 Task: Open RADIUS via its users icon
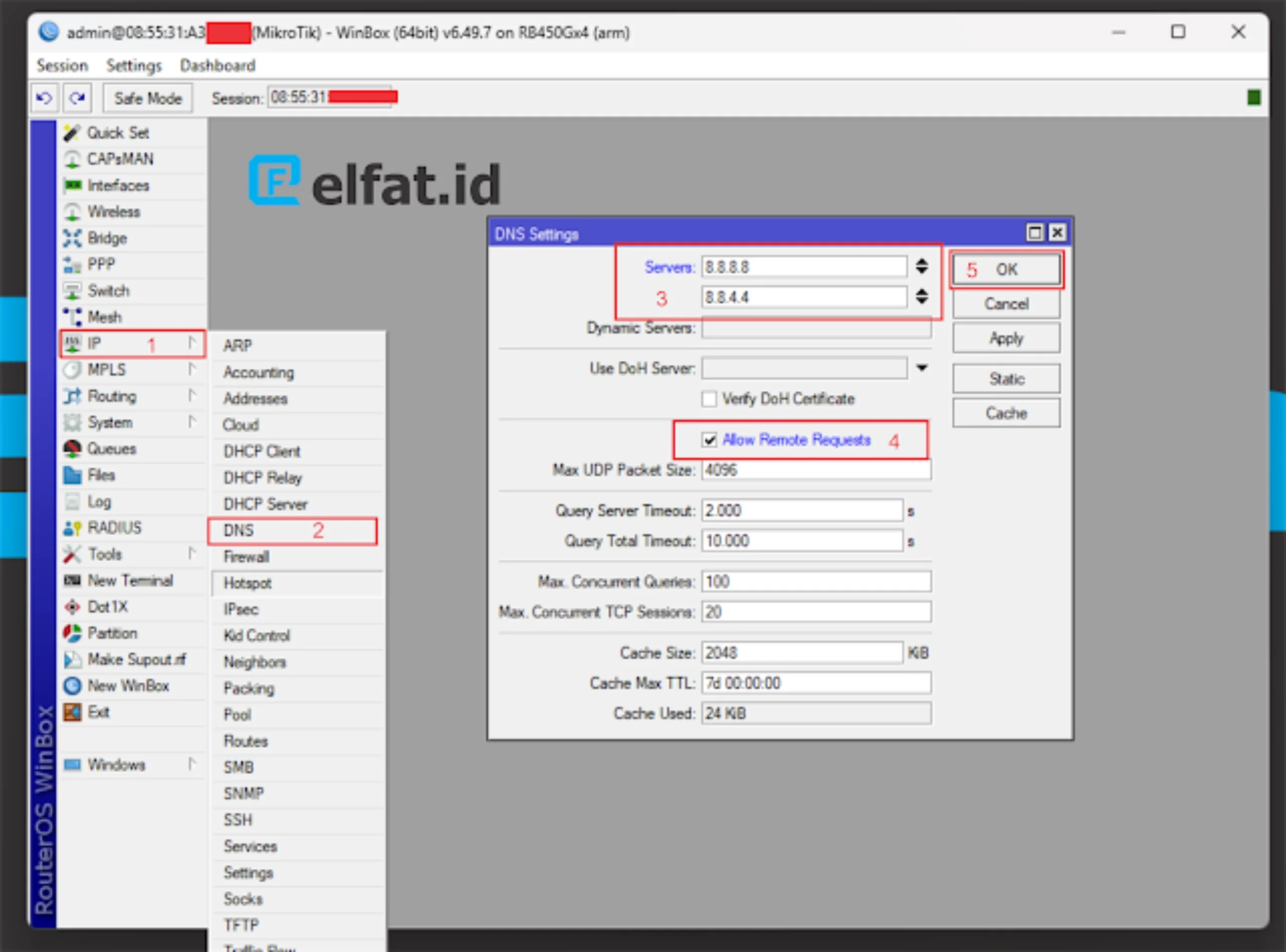coord(72,528)
